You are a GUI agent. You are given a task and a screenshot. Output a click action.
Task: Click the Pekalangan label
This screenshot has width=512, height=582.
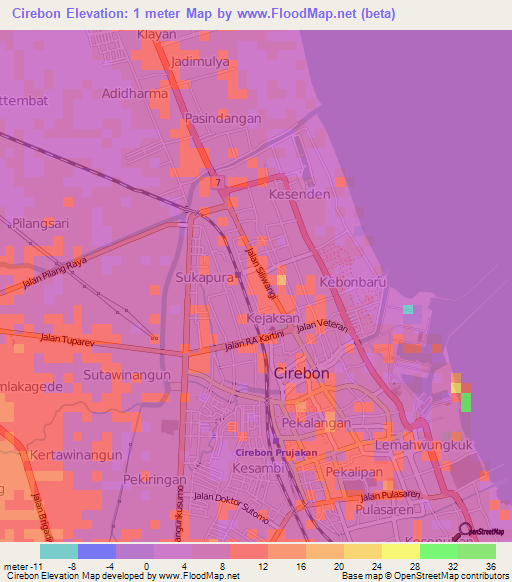[316, 423]
